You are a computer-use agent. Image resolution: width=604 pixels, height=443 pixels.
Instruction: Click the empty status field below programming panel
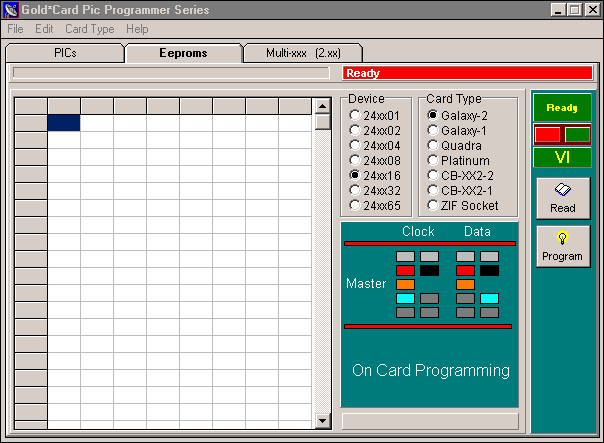[430, 421]
